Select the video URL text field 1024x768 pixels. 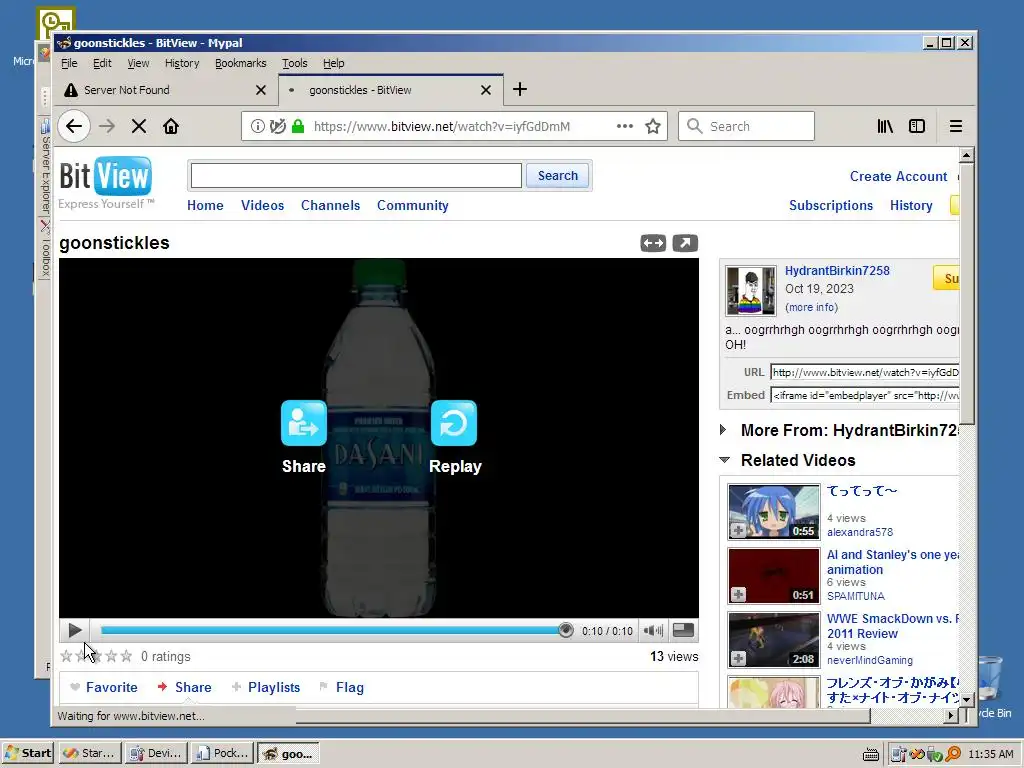(x=864, y=372)
